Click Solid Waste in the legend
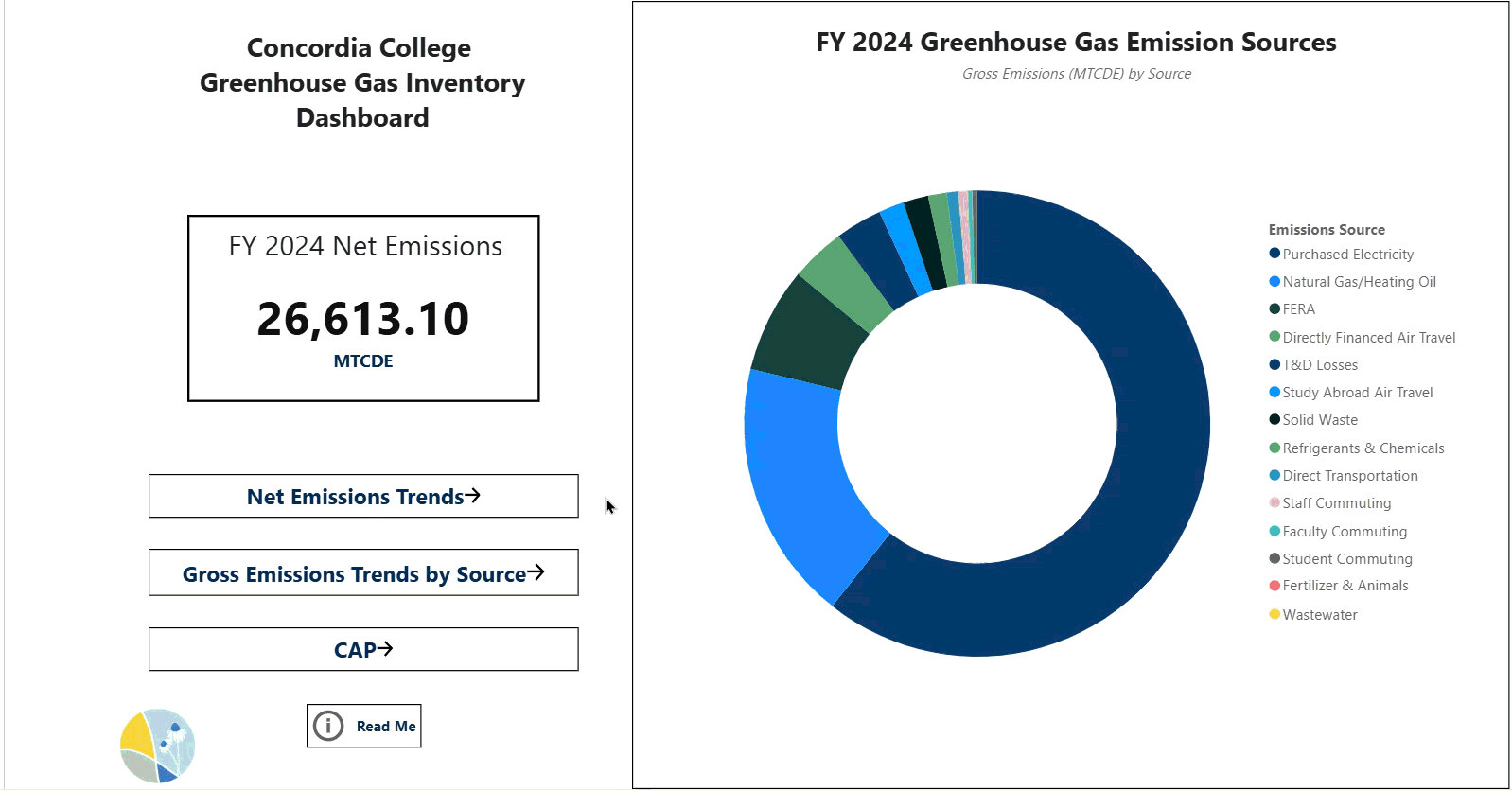Image resolution: width=1512 pixels, height=791 pixels. click(x=1319, y=420)
